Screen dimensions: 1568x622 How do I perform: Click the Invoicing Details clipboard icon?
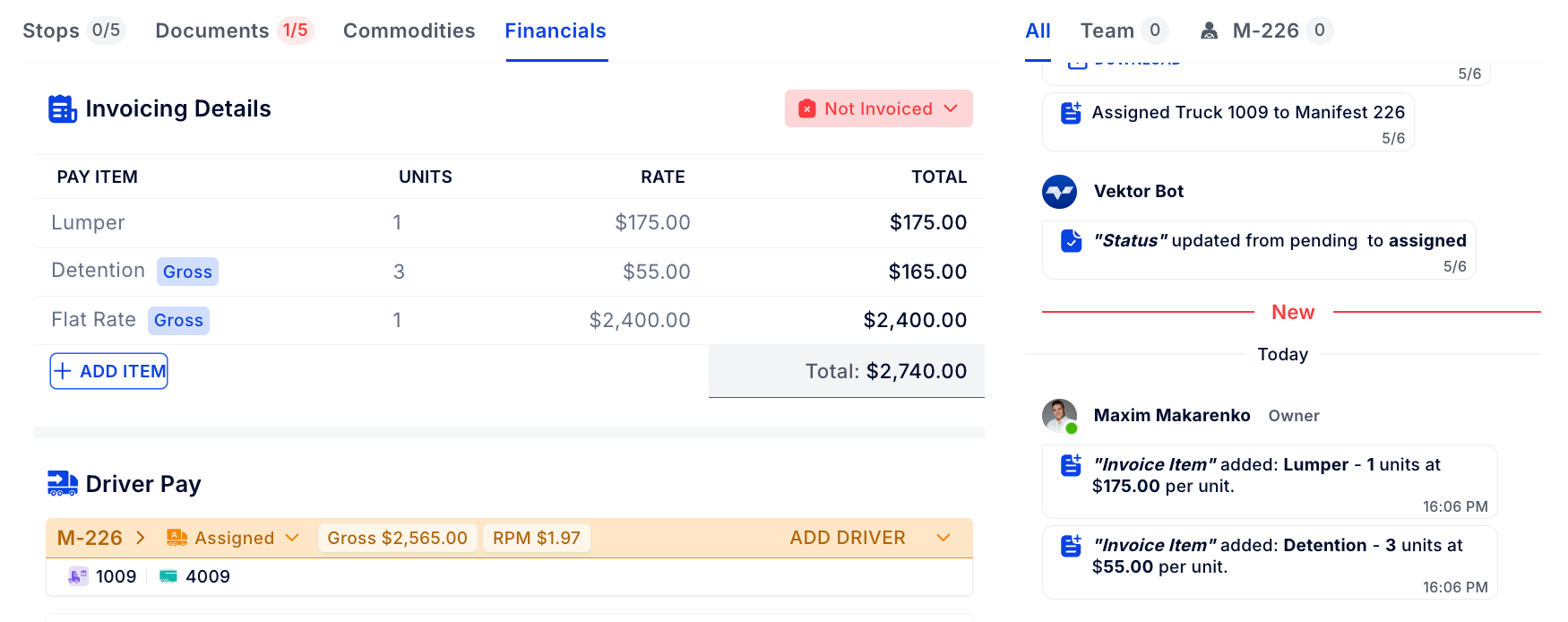(x=62, y=109)
